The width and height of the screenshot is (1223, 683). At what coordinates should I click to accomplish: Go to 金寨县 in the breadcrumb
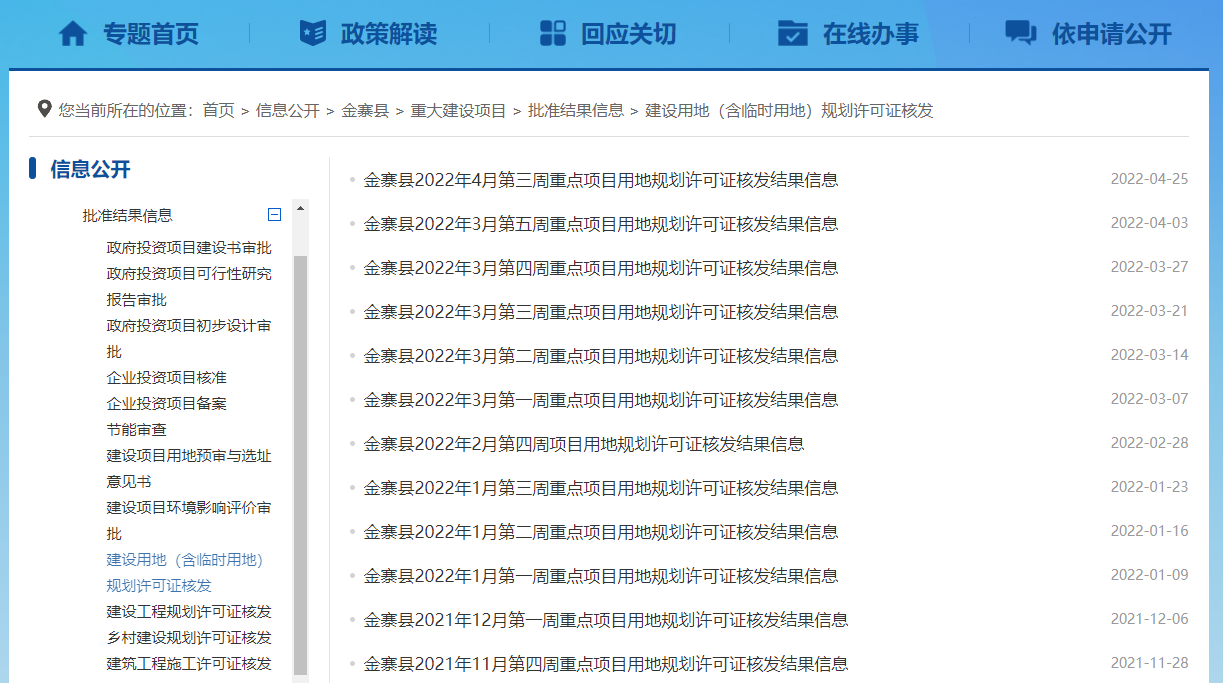[365, 110]
